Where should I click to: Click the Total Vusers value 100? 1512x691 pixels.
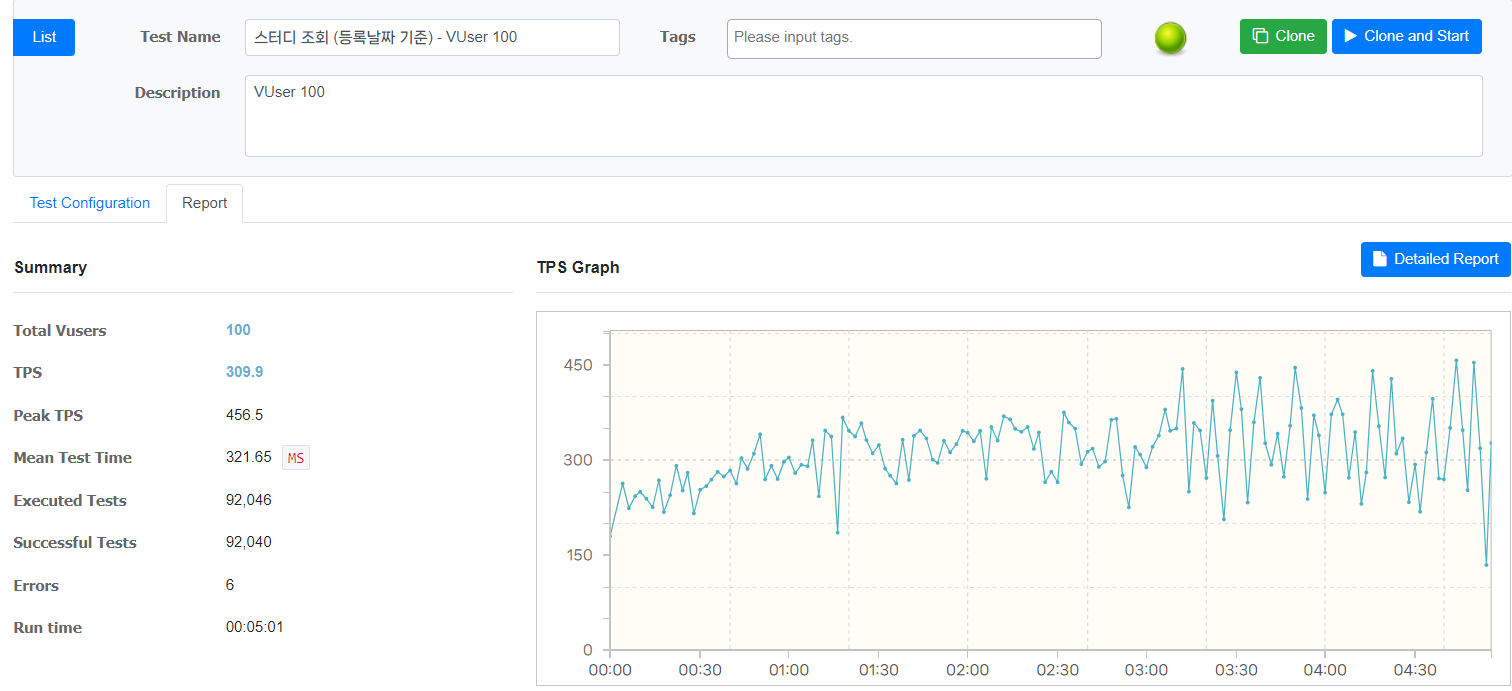tap(238, 330)
